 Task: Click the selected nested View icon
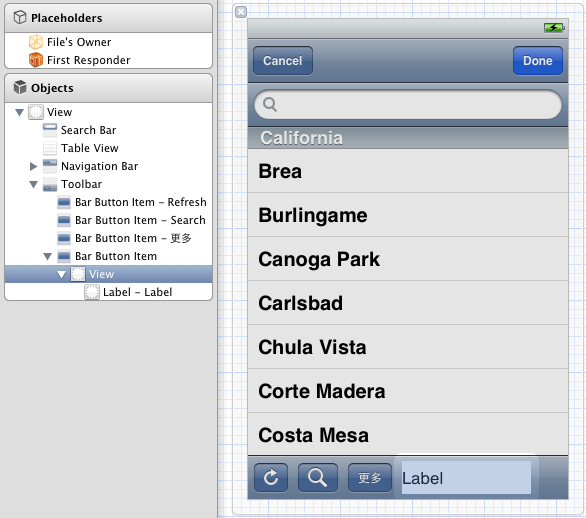(78, 274)
